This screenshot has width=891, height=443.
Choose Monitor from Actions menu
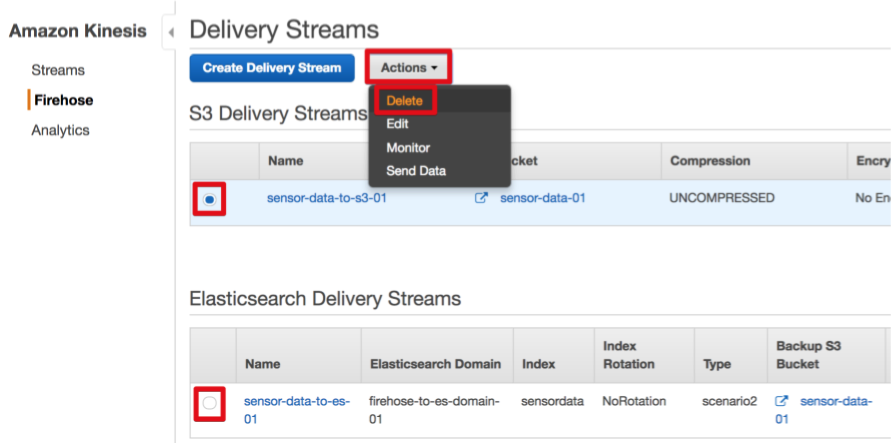coord(408,148)
